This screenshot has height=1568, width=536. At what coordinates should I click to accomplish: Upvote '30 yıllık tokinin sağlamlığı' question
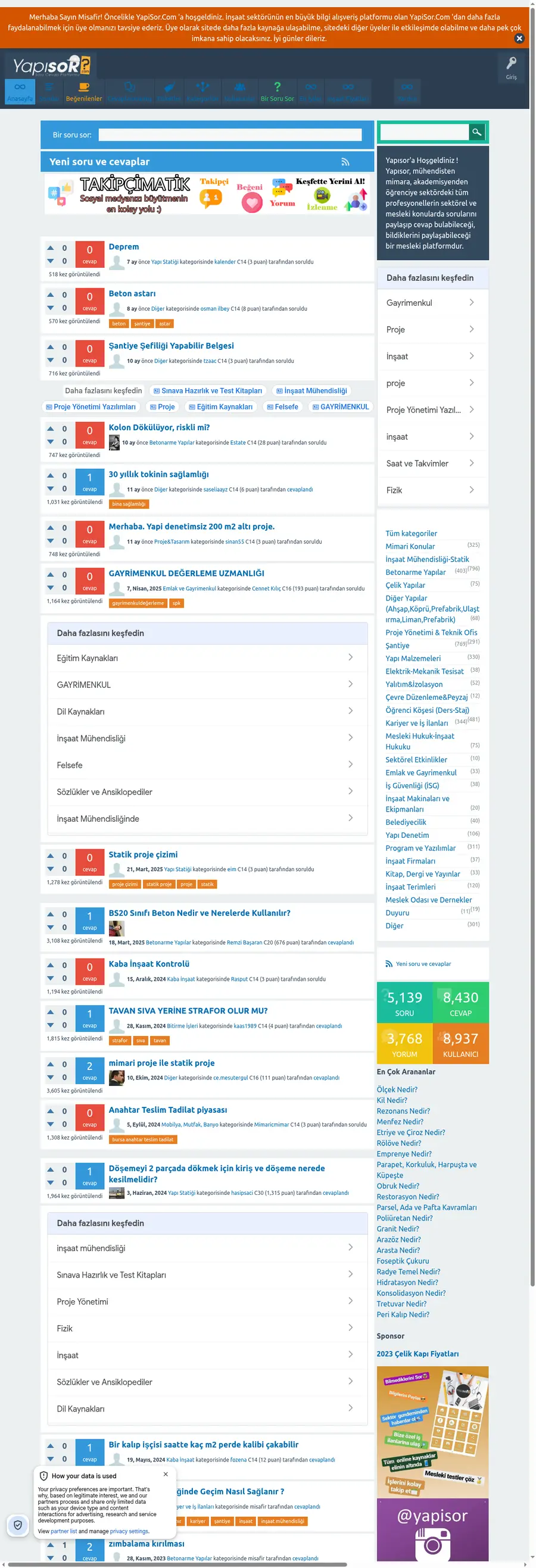click(x=51, y=475)
